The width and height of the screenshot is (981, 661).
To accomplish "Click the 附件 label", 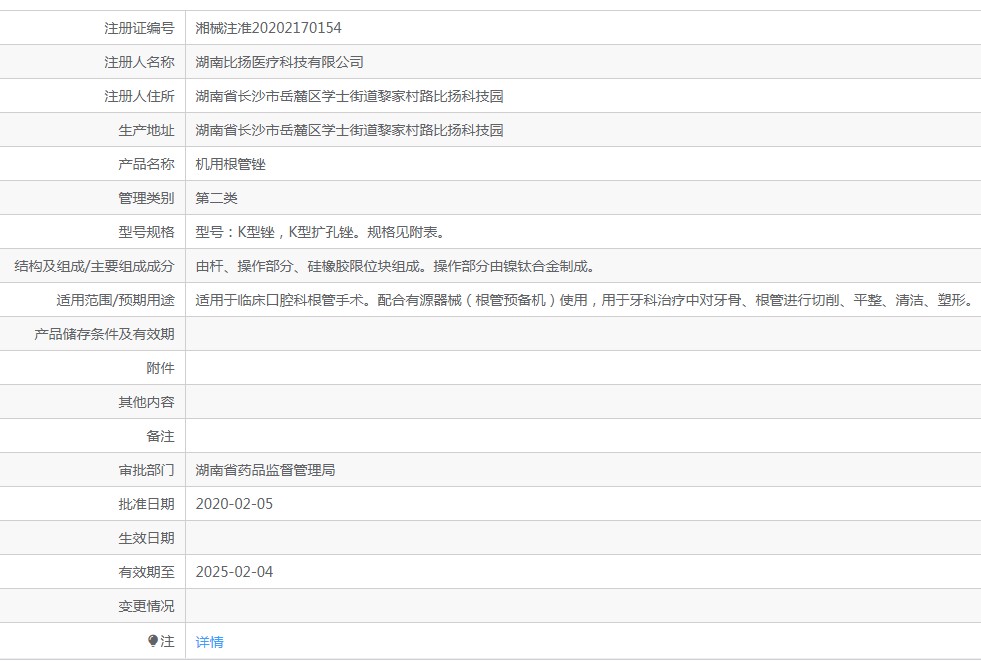I will point(160,368).
